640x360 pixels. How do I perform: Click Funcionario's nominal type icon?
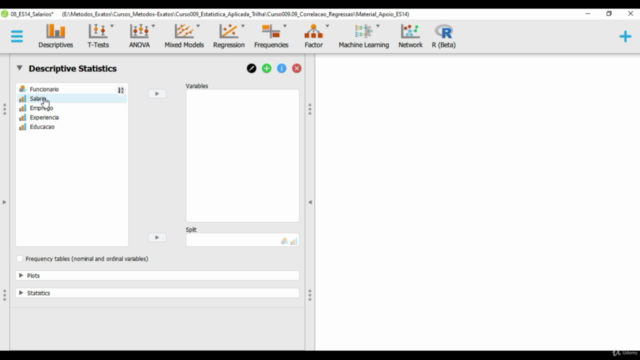point(22,89)
